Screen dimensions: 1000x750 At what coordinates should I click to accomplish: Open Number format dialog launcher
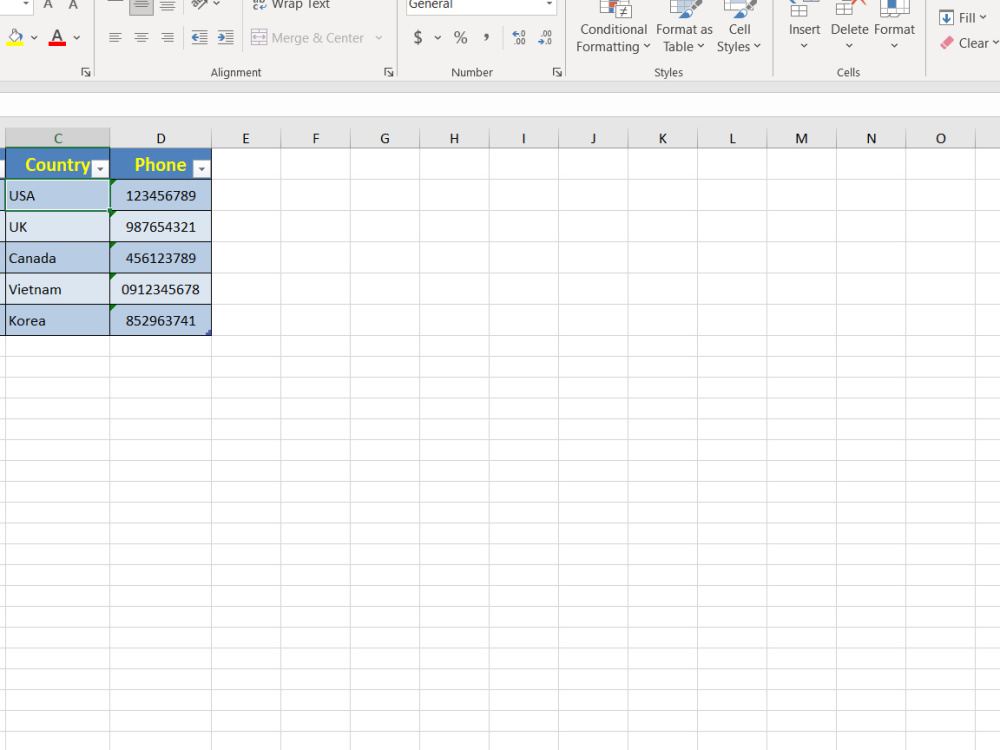tap(557, 73)
